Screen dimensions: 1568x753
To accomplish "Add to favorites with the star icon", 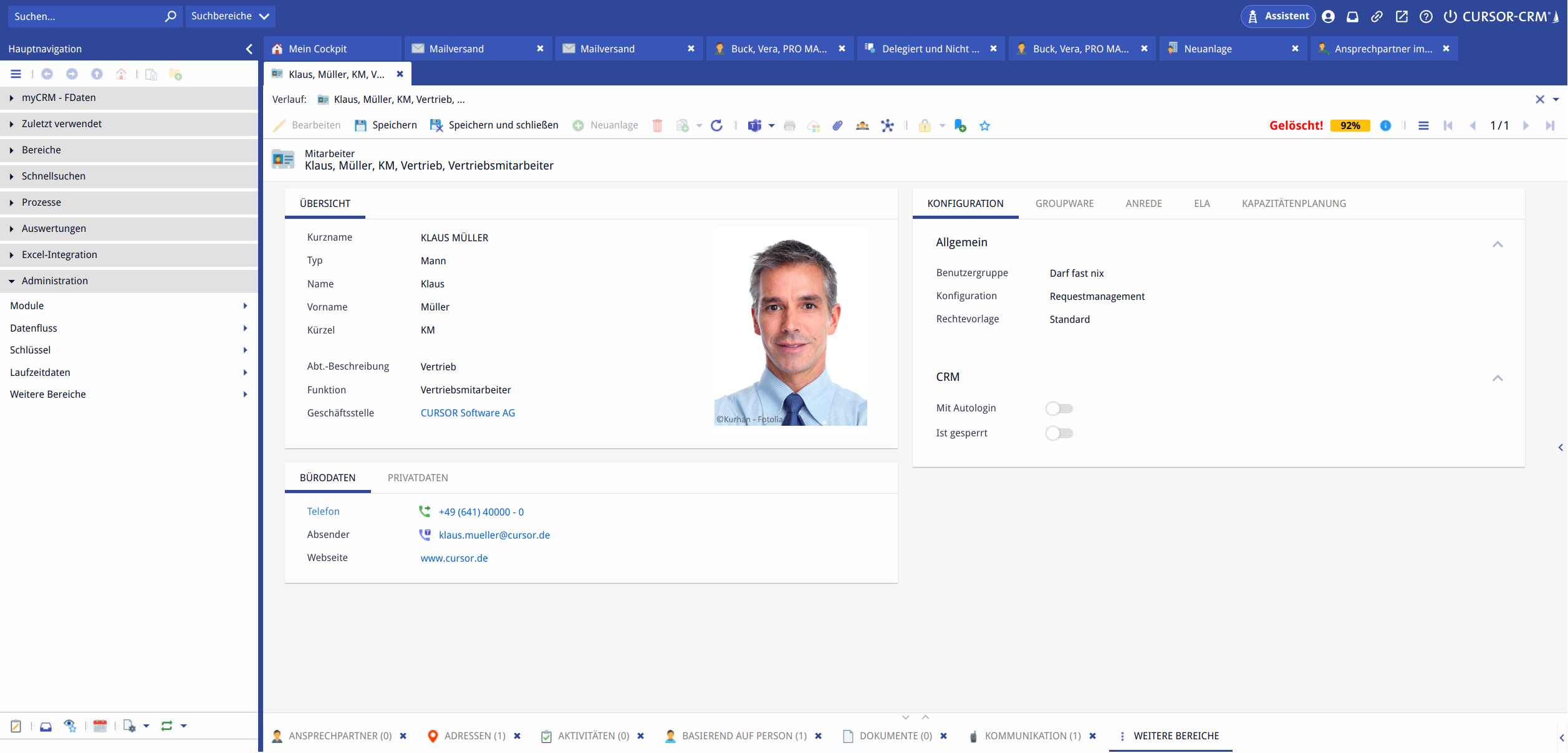I will [x=984, y=126].
